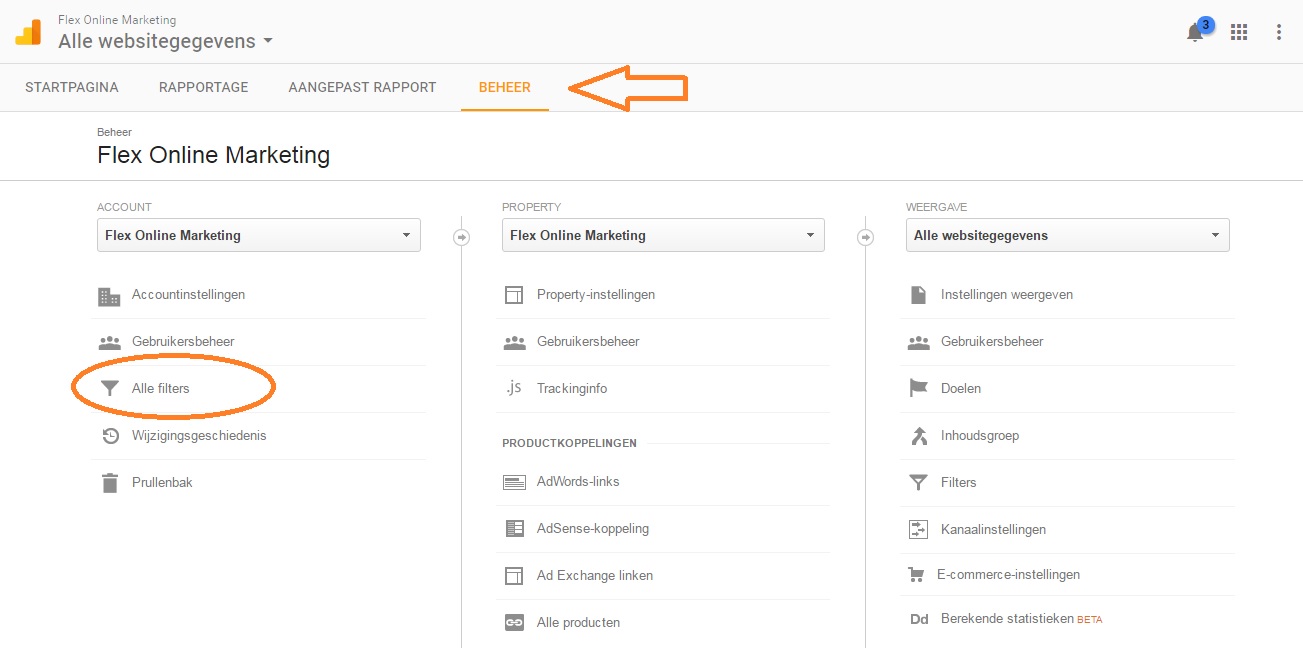
Task: Open AdSense-koppeling link
Action: 593,529
